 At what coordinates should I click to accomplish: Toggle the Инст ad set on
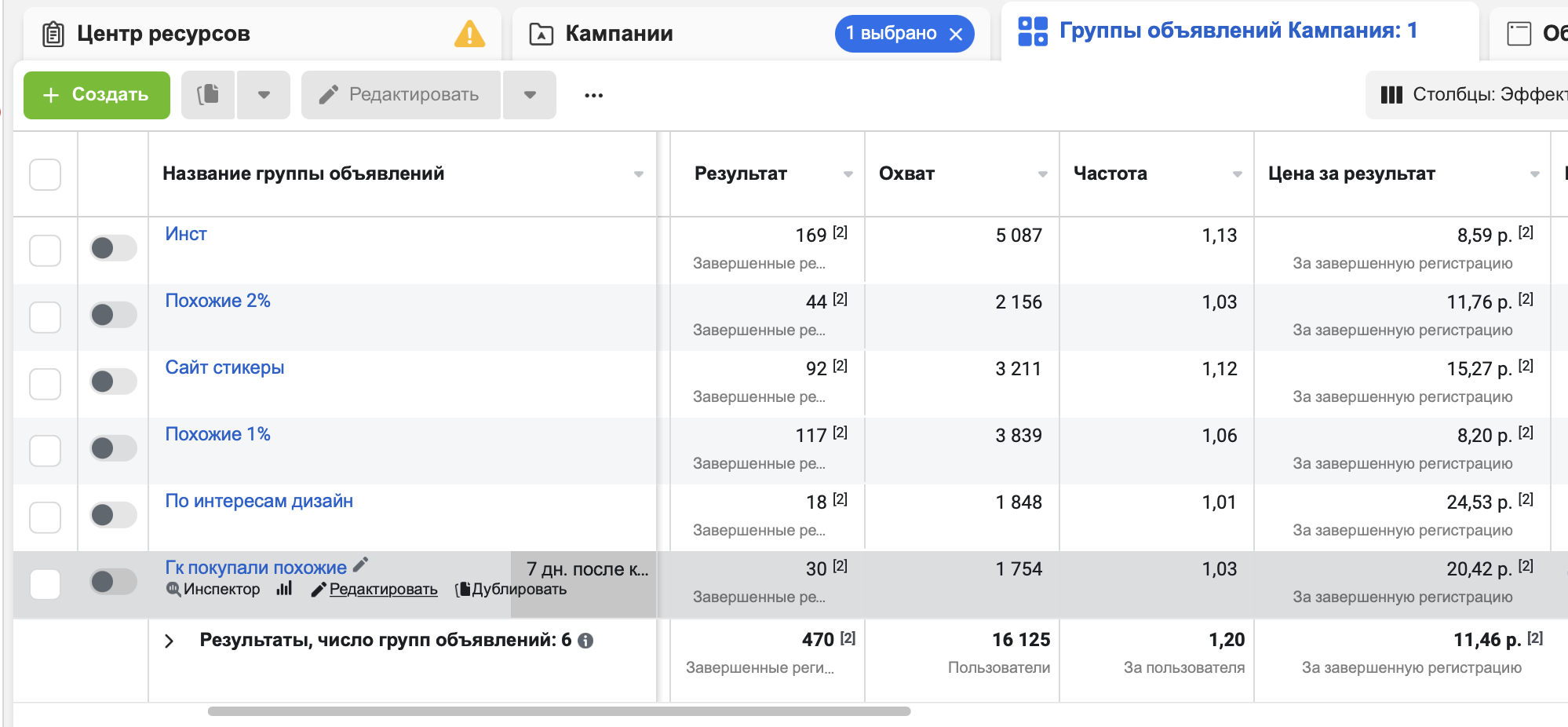point(113,248)
